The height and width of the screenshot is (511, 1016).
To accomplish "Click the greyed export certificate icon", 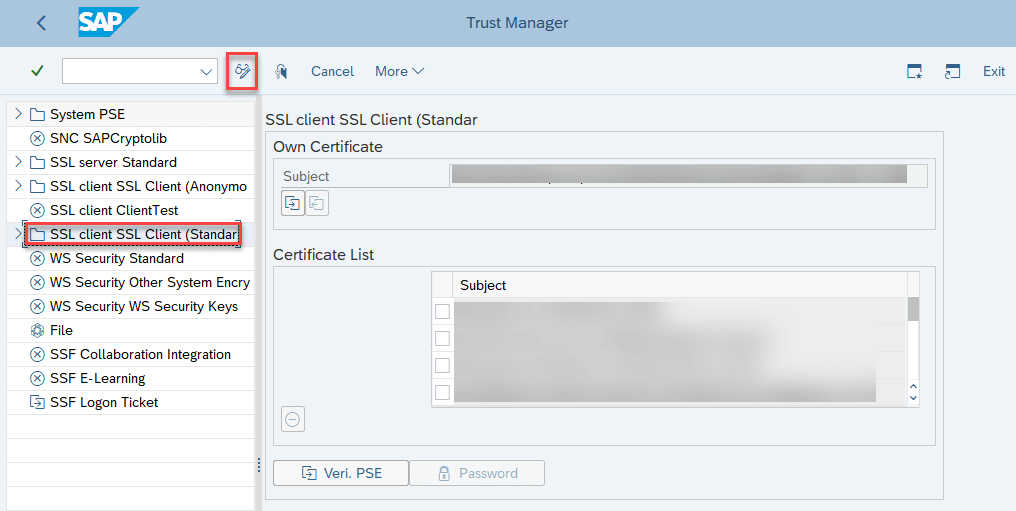I will pyautogui.click(x=317, y=203).
